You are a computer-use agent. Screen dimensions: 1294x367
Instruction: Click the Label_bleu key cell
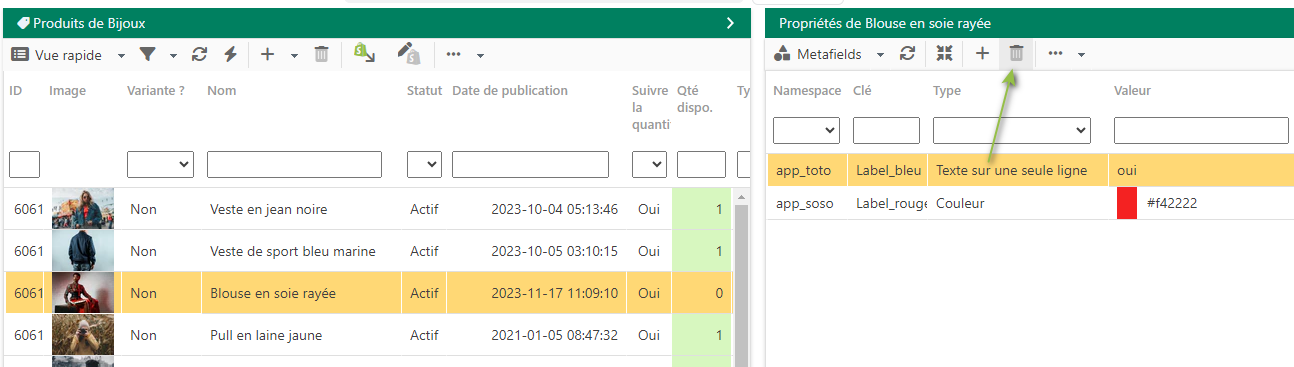[x=888, y=171]
